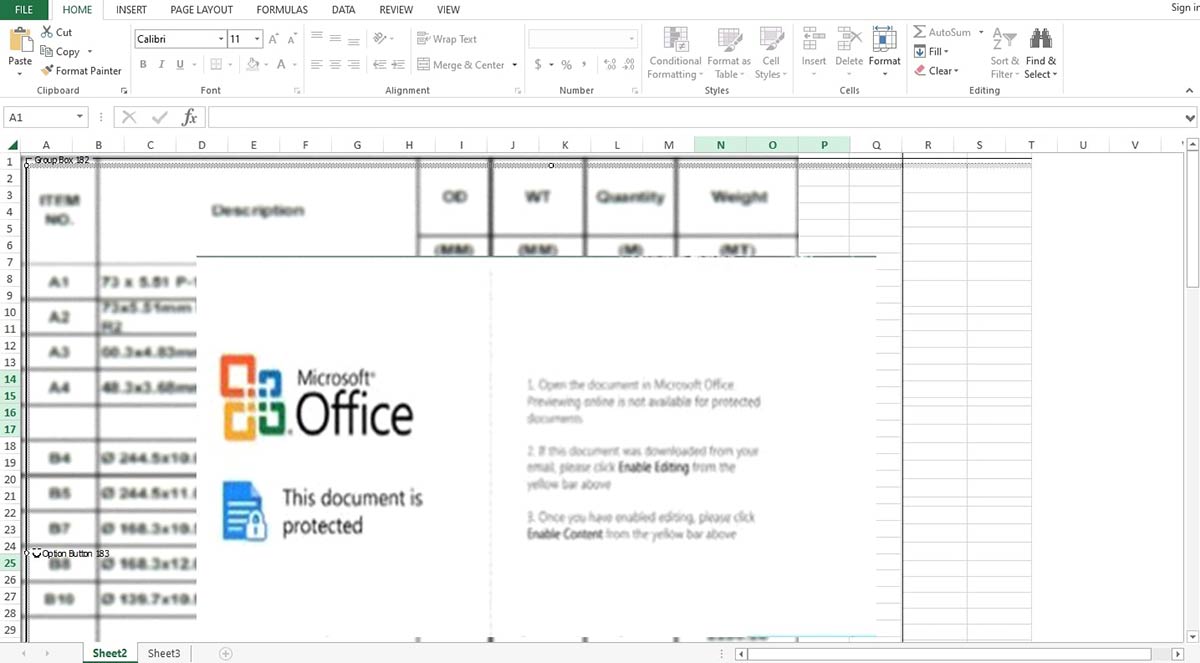Select Top Align icon
Screen dimensions: 1200x663
pos(317,37)
